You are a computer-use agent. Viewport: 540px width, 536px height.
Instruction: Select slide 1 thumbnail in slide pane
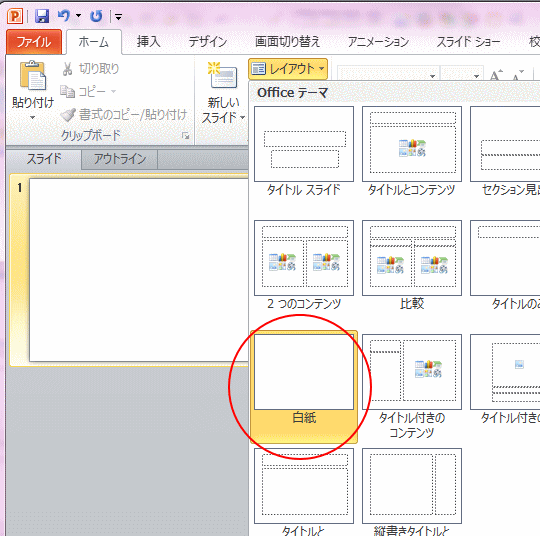click(138, 270)
